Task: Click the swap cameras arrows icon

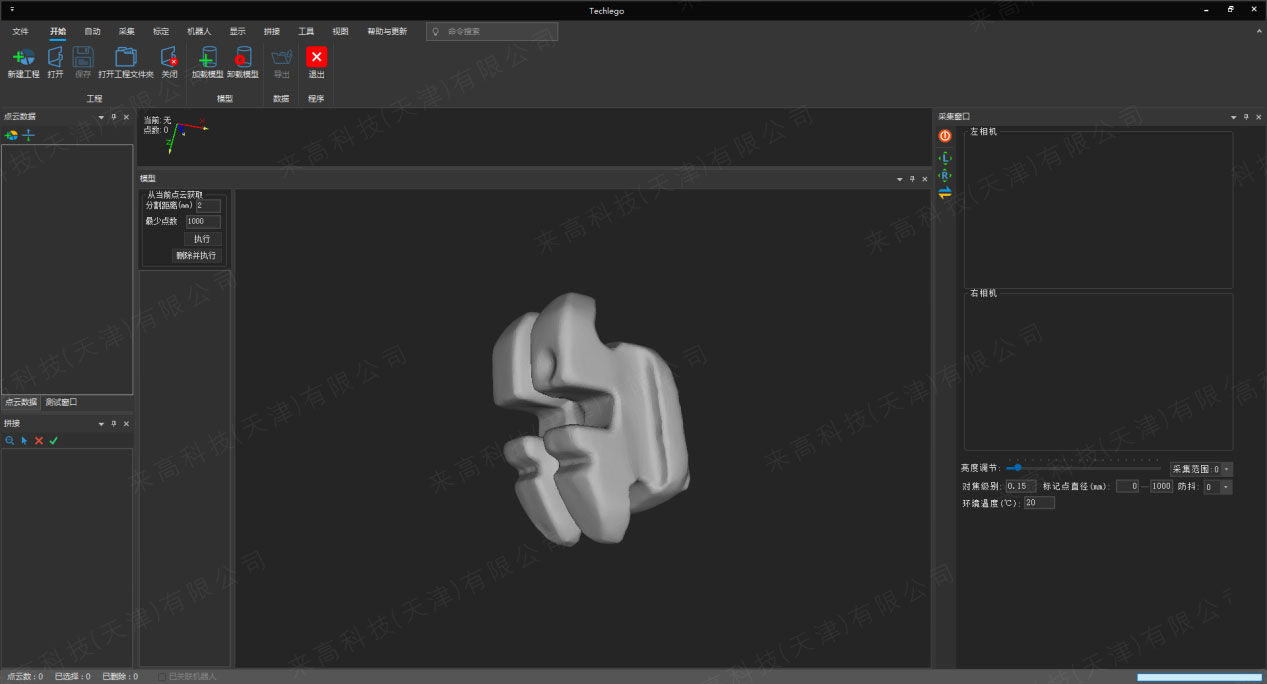Action: [945, 193]
